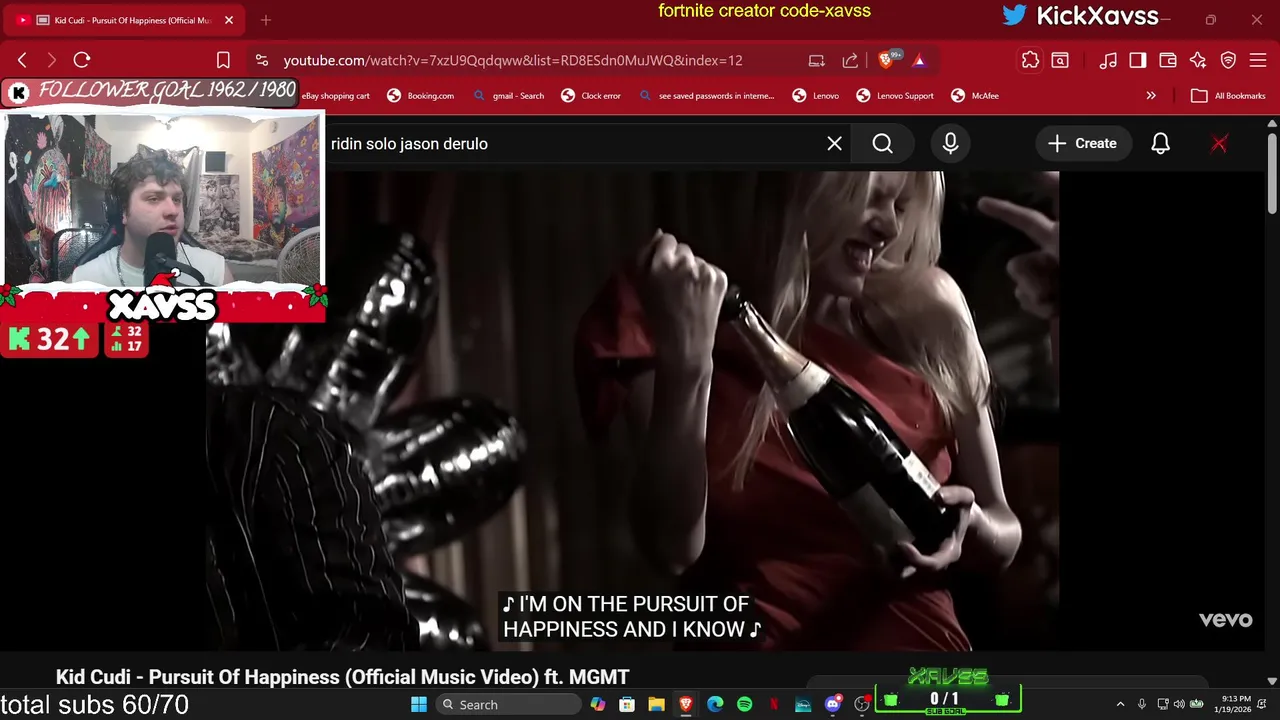Click the browser forward arrow
Screen dimensions: 1280x720
coord(51,60)
